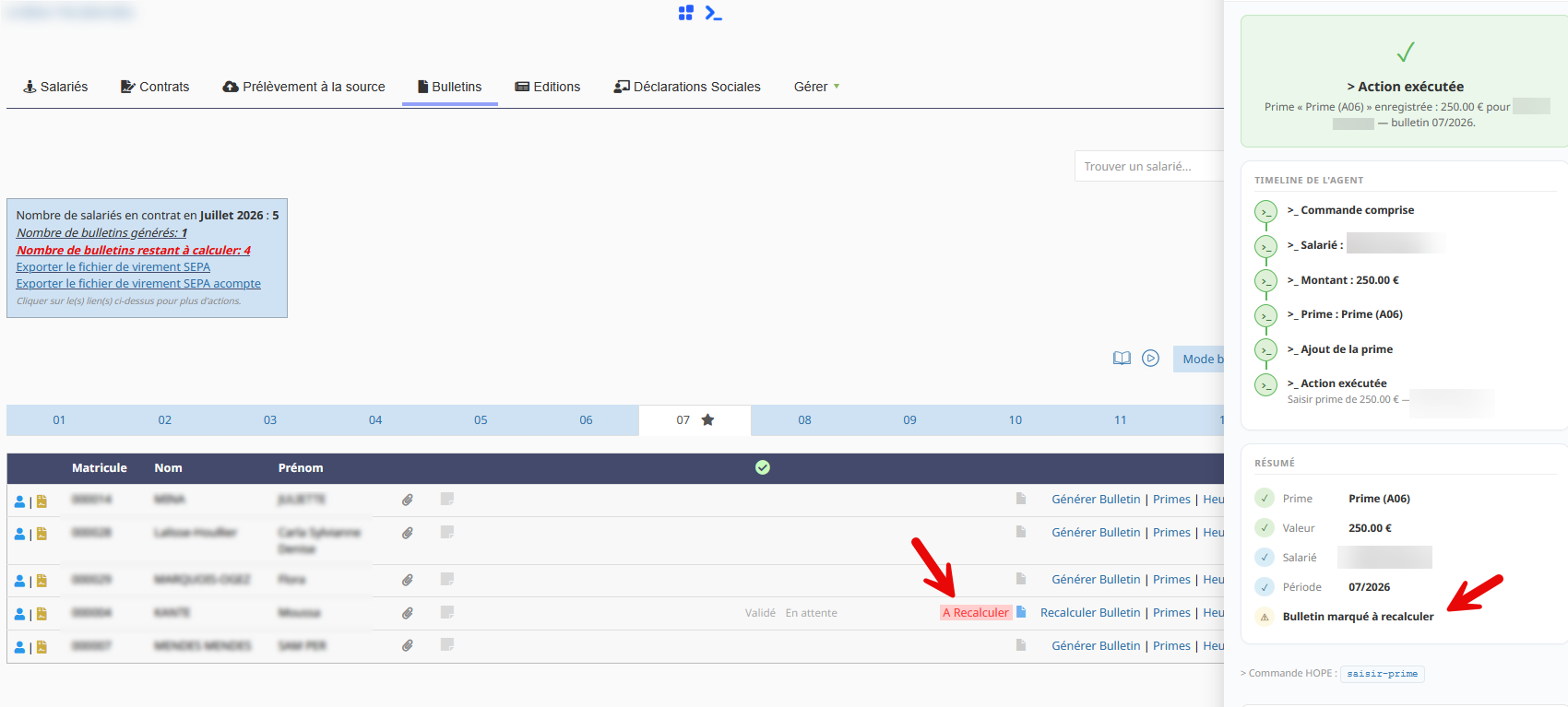Click gray bulletin file icon in MENDES MENDES row
The image size is (1568, 707).
click(x=1021, y=645)
